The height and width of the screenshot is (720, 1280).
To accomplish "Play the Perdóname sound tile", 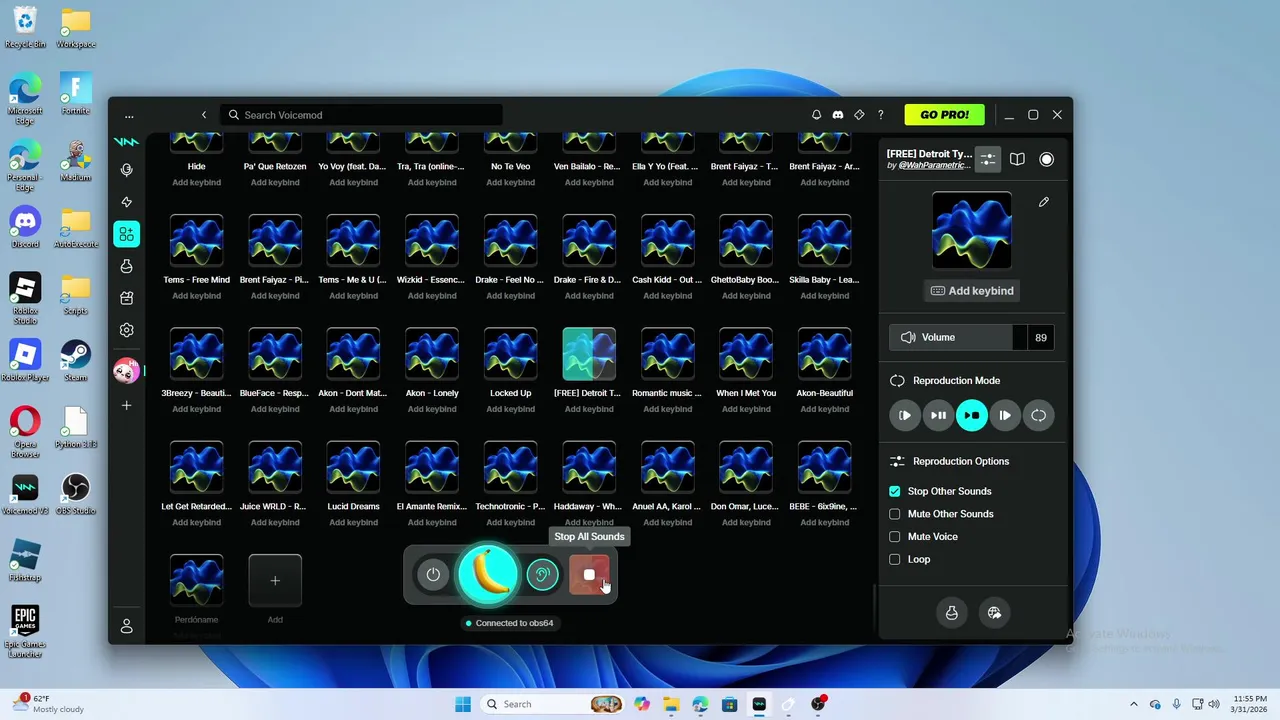I will (x=196, y=580).
